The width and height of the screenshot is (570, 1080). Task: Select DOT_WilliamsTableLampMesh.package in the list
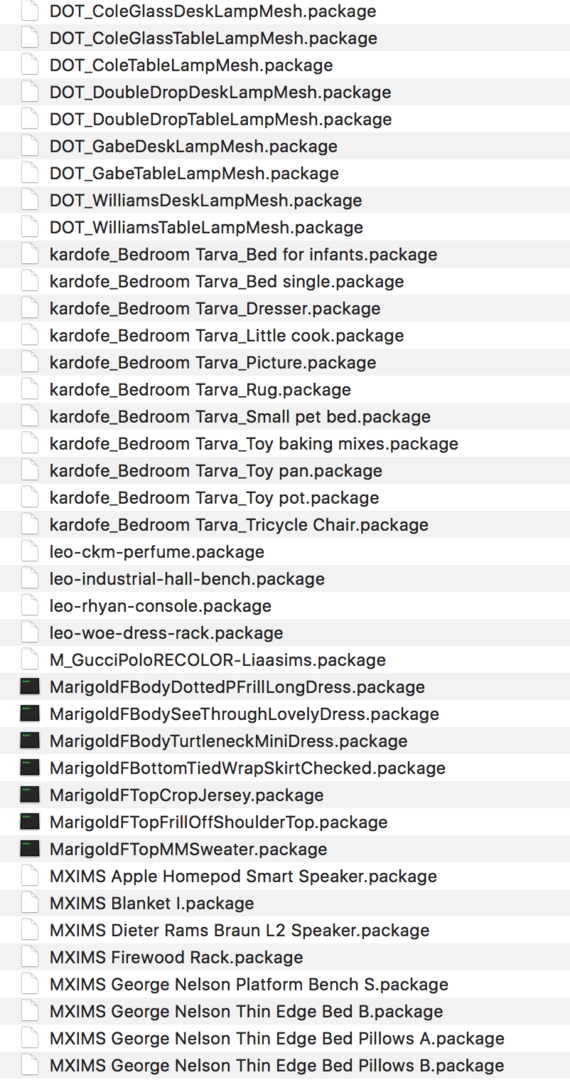207,227
